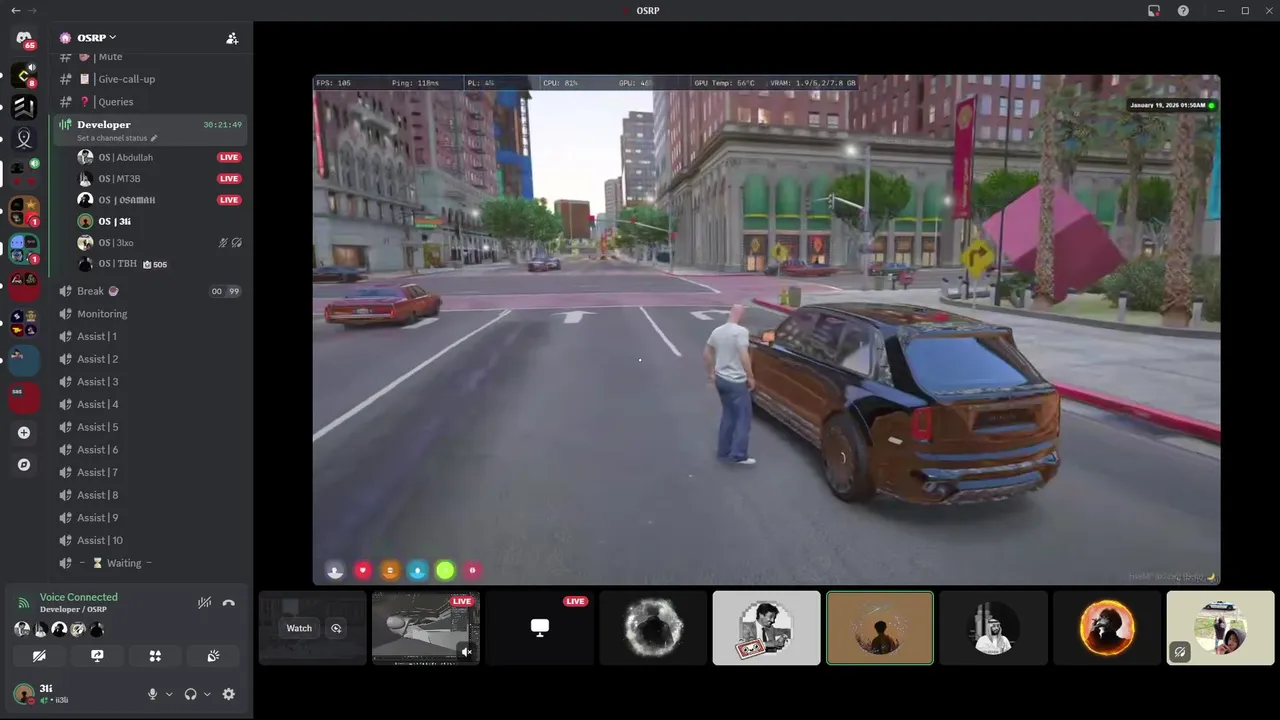Image resolution: width=1280 pixels, height=720 pixels.
Task: Open Discover servers compass icon
Action: click(x=24, y=465)
